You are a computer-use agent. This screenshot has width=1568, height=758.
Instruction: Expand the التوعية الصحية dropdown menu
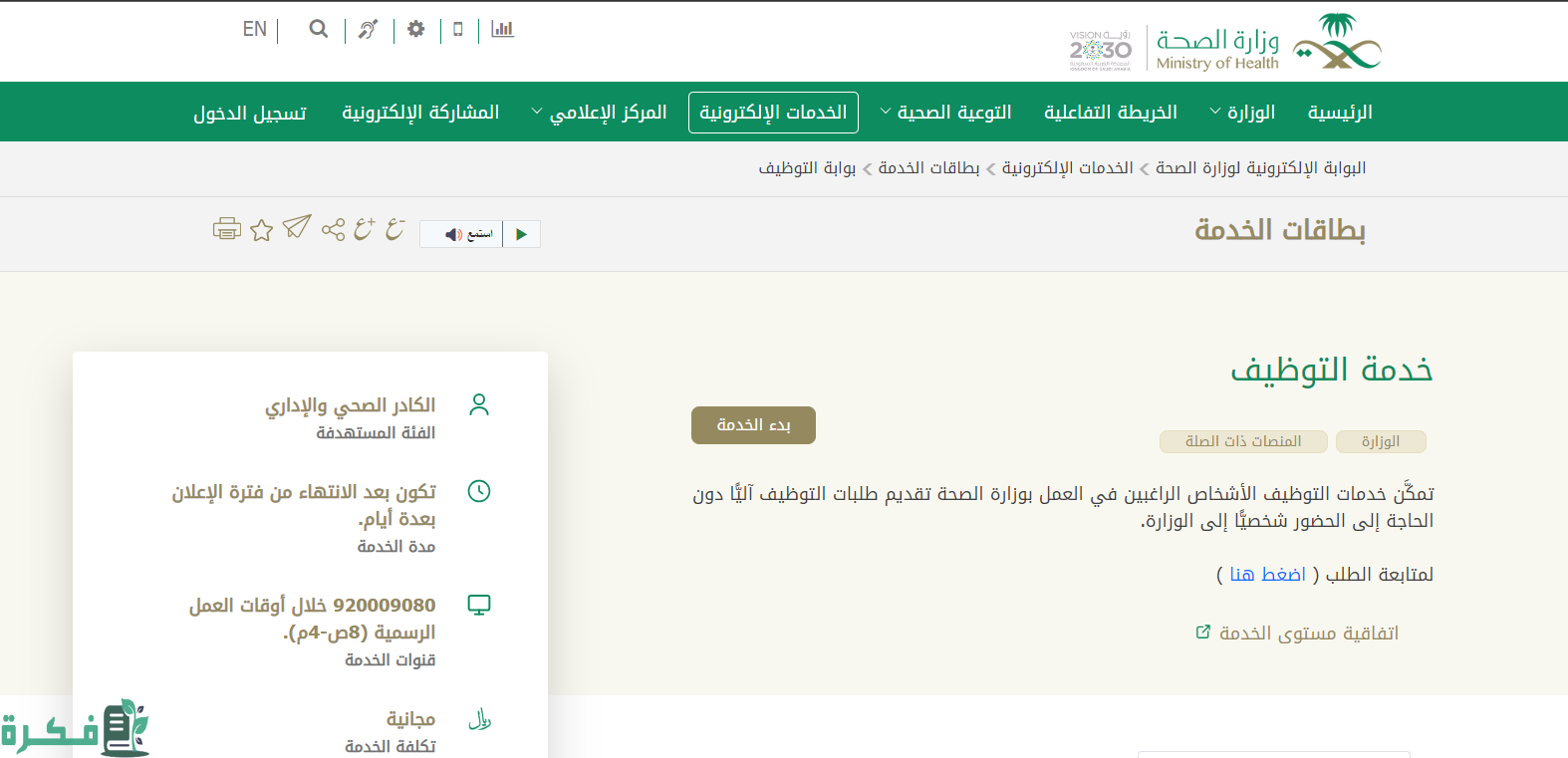(945, 113)
